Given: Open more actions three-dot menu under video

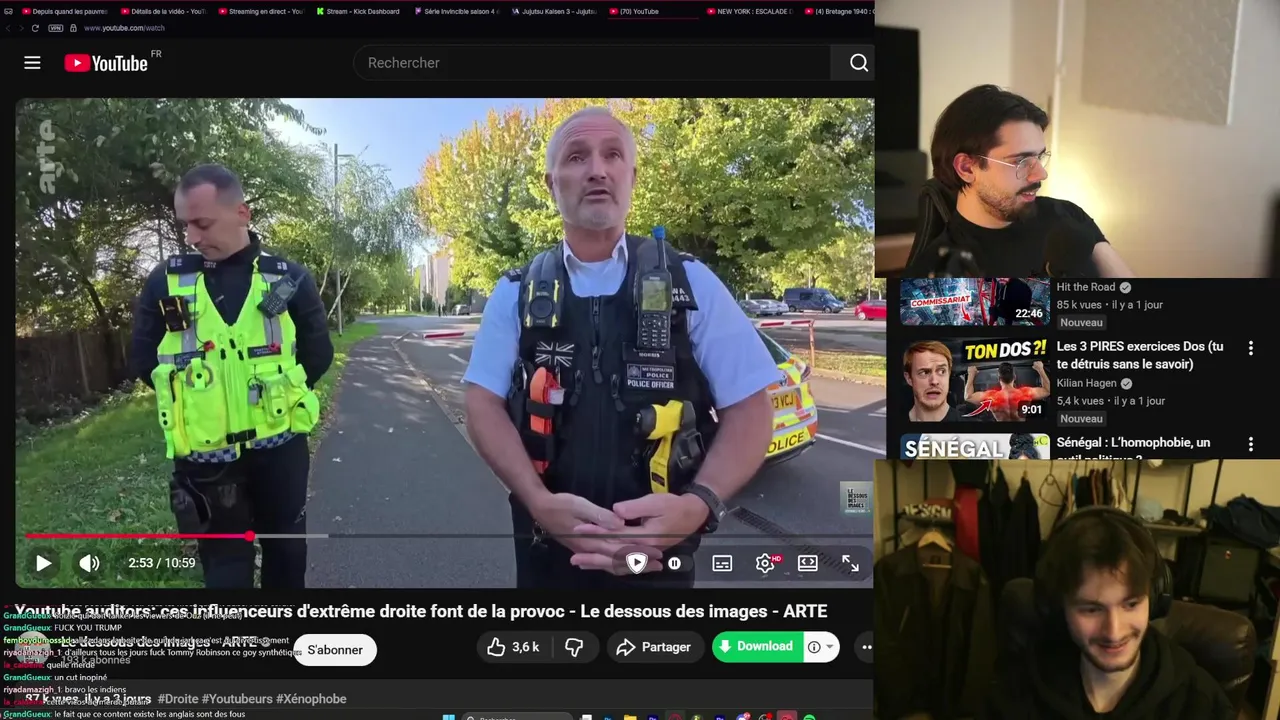Looking at the screenshot, I should (866, 647).
